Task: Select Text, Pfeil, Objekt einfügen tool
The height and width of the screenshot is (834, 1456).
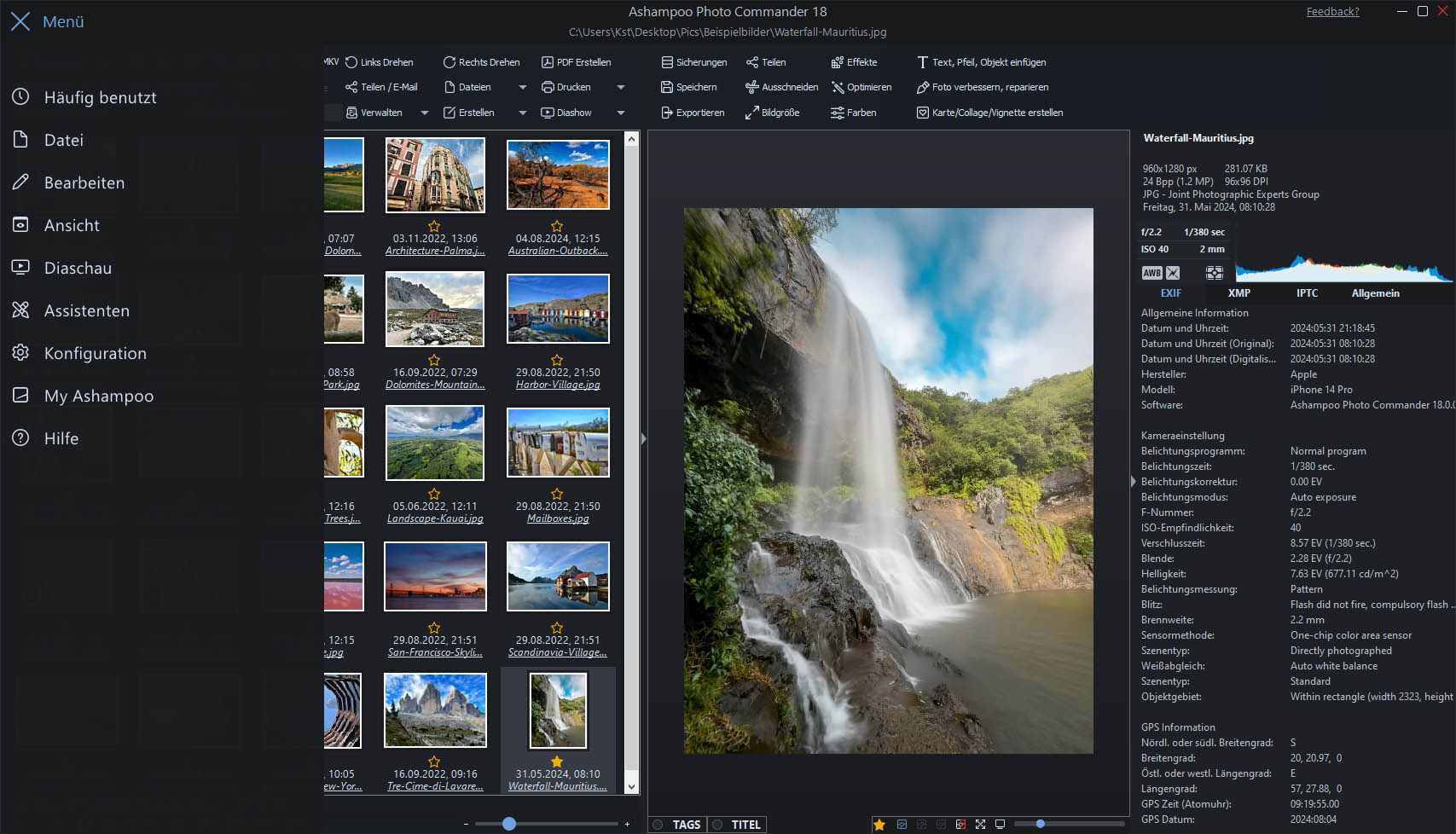Action: [981, 62]
